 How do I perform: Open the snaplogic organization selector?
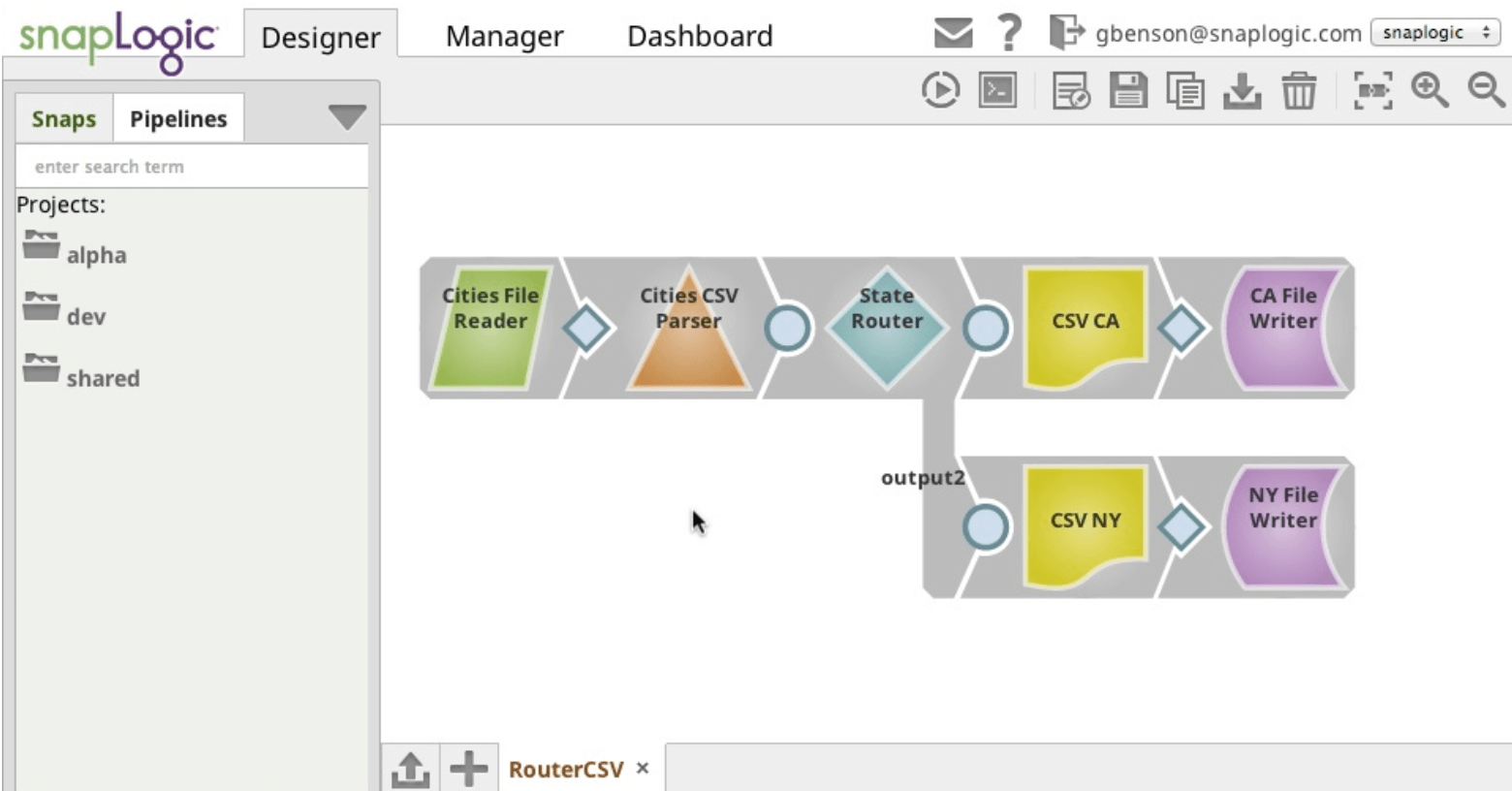click(x=1434, y=31)
